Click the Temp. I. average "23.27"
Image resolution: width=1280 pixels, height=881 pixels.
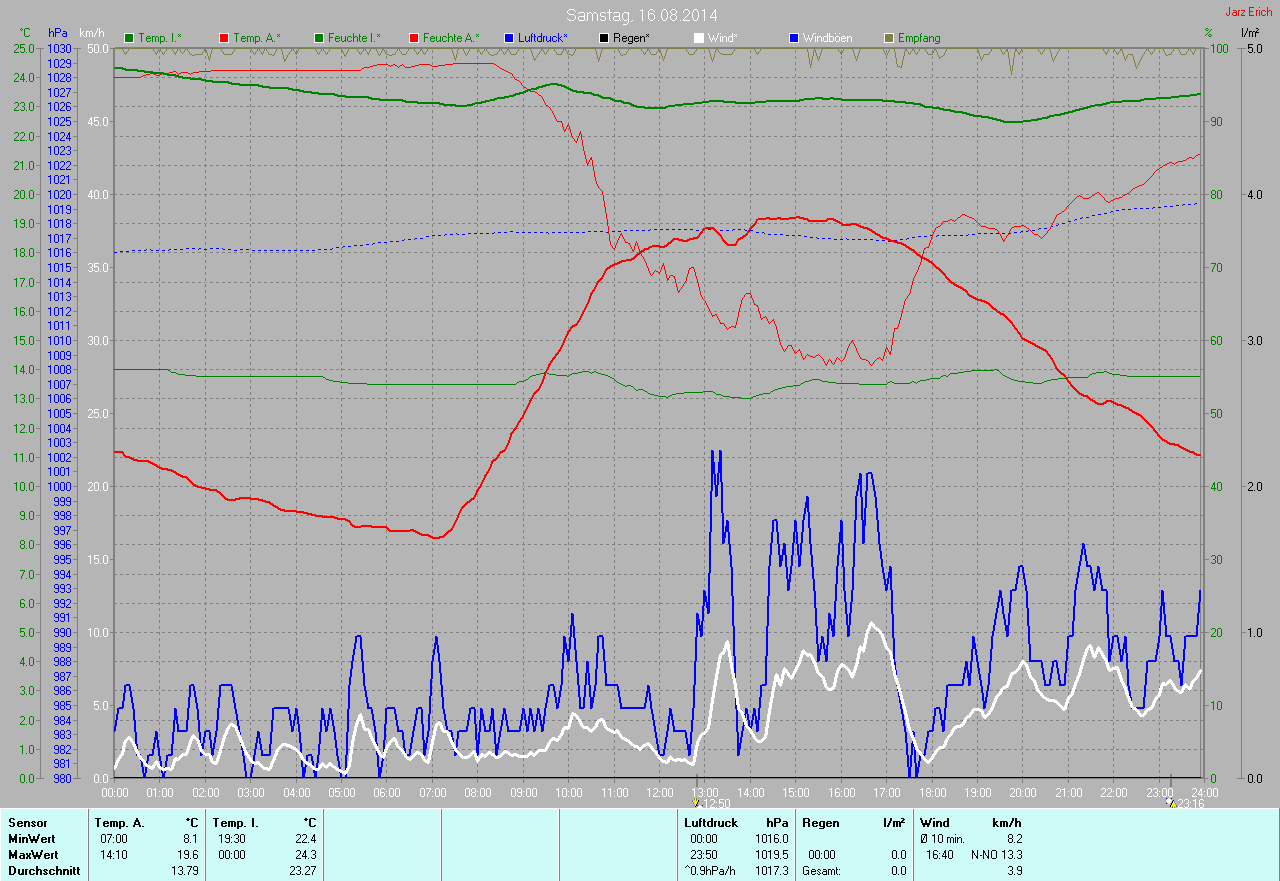(302, 871)
